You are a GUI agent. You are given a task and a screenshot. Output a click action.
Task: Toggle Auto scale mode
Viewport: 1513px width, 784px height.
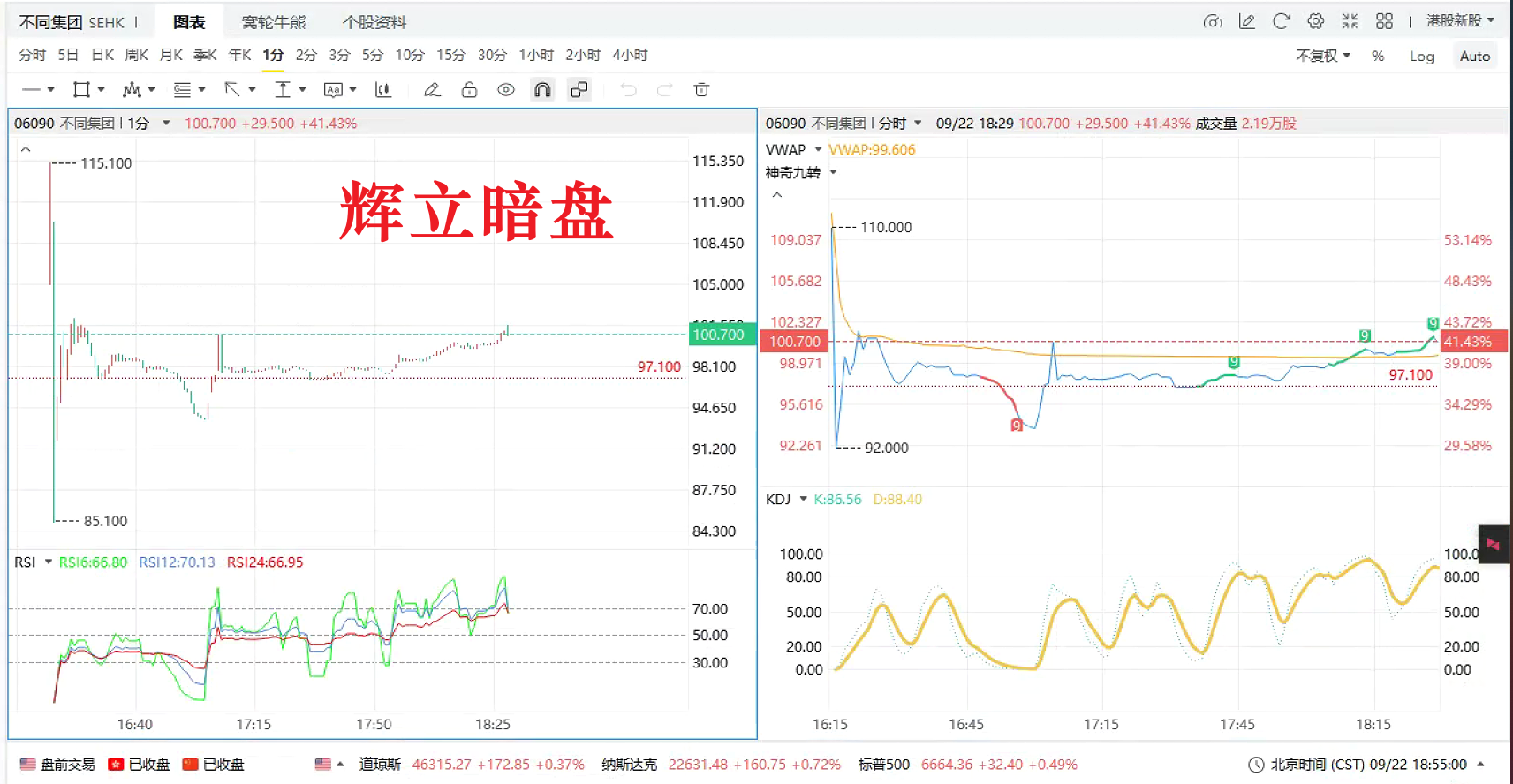1475,56
